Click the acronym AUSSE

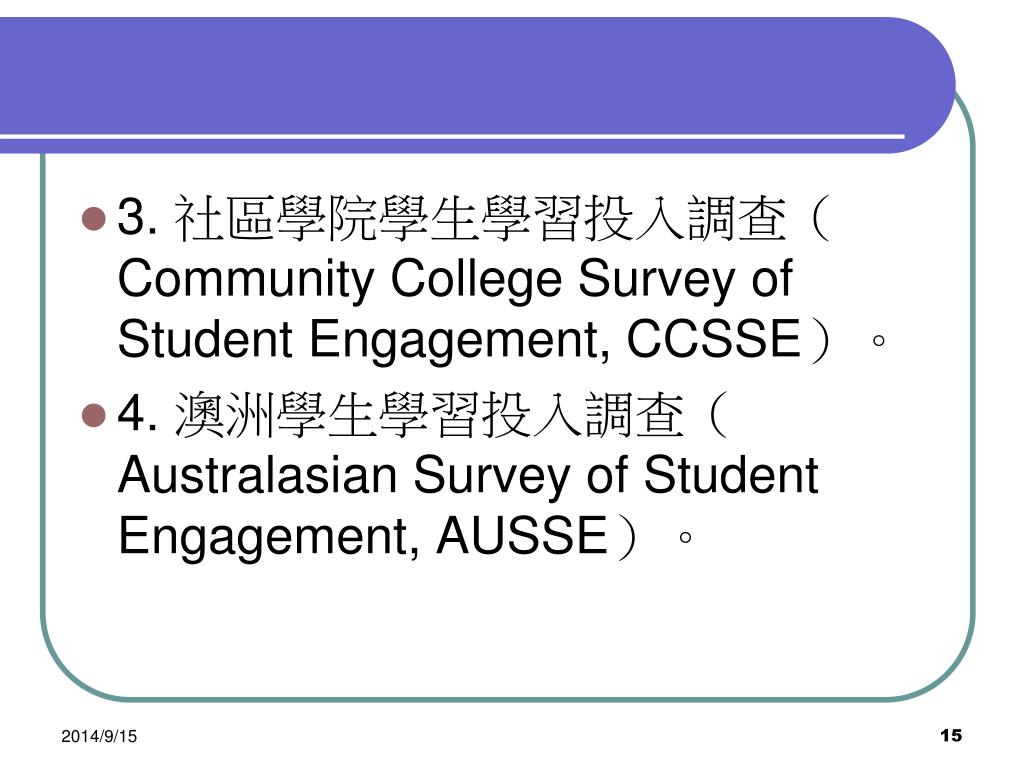coord(522,536)
